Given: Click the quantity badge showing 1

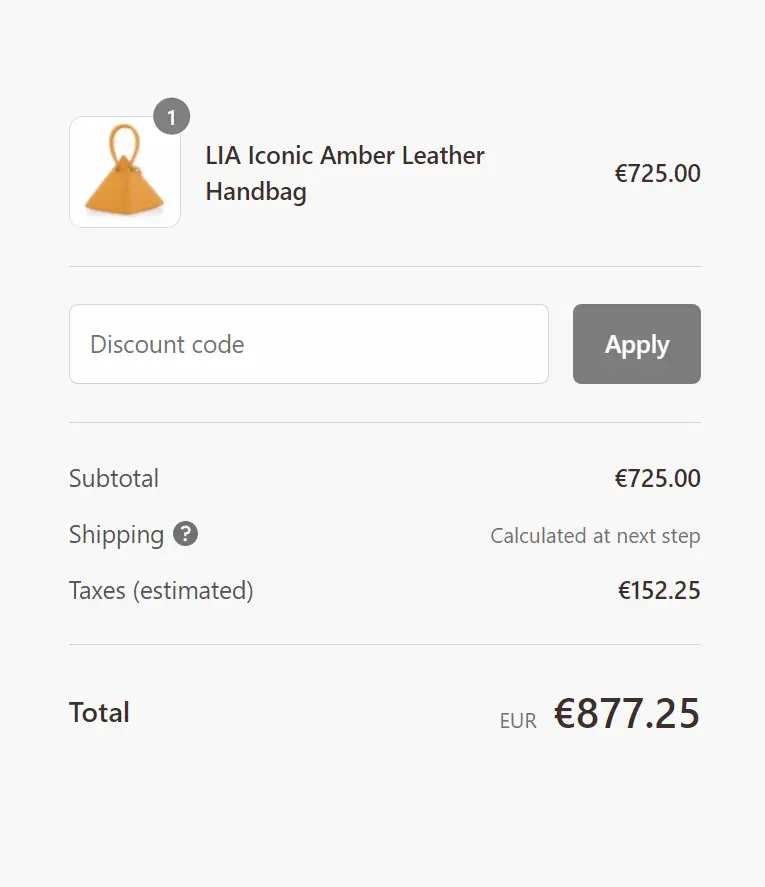Looking at the screenshot, I should pyautogui.click(x=171, y=117).
